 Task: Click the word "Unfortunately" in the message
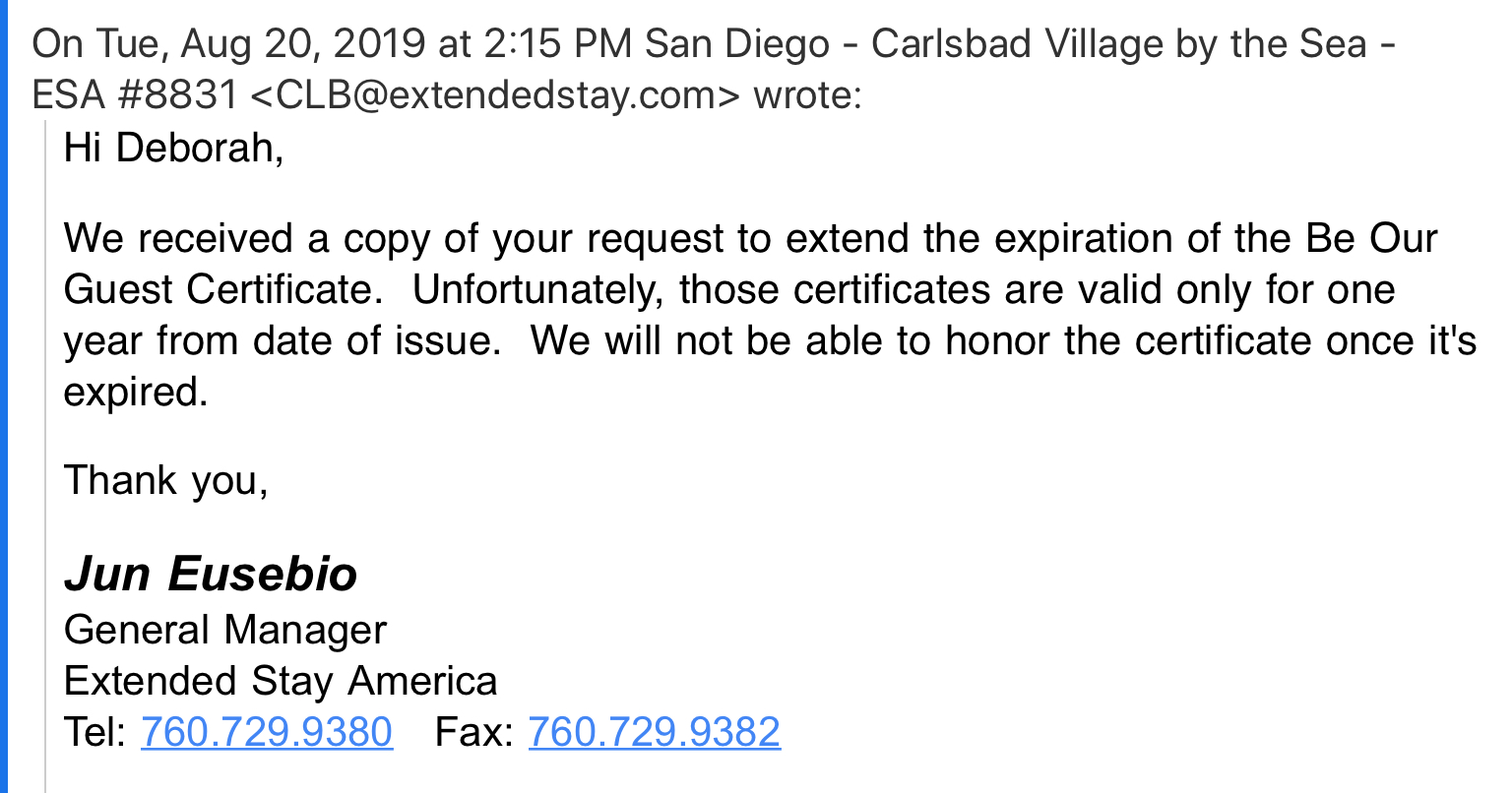tap(537, 290)
